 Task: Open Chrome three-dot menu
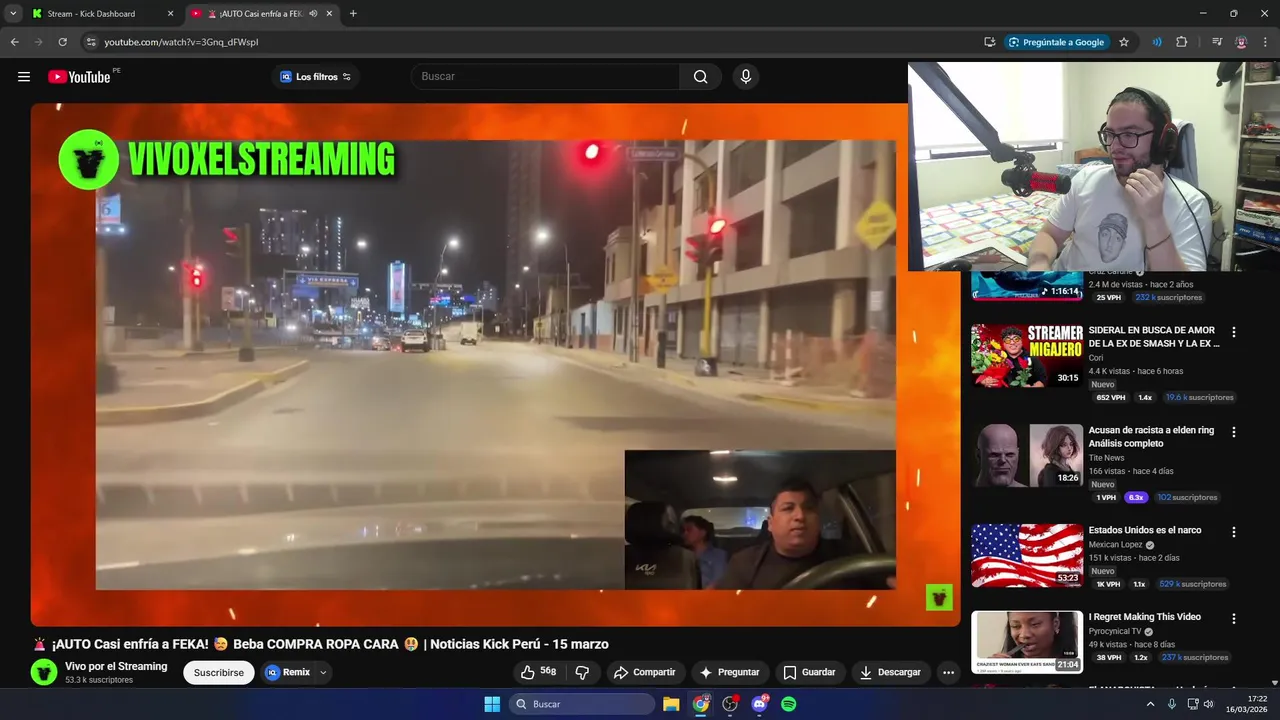[1265, 42]
